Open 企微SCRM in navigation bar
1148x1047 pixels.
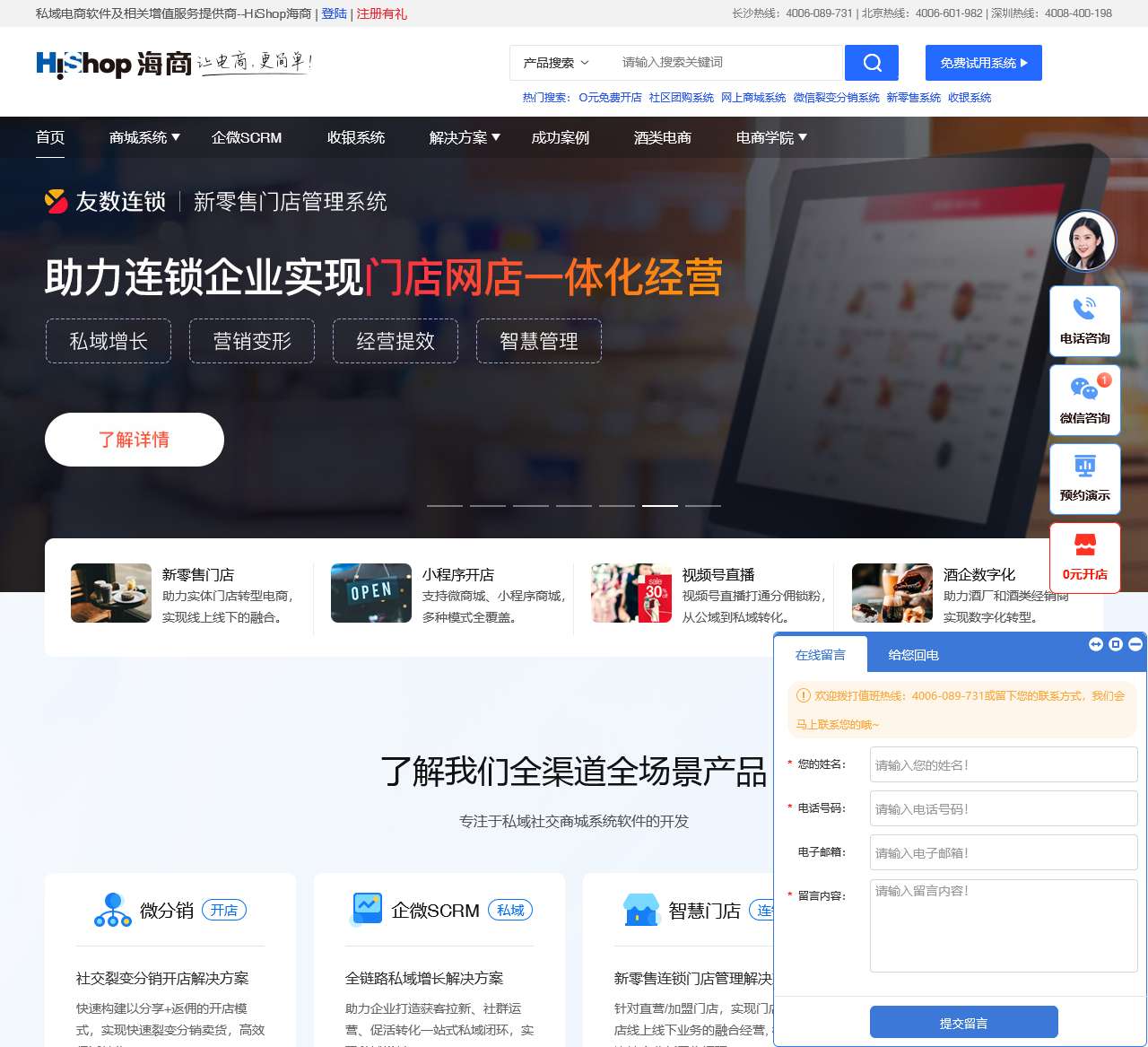247,137
